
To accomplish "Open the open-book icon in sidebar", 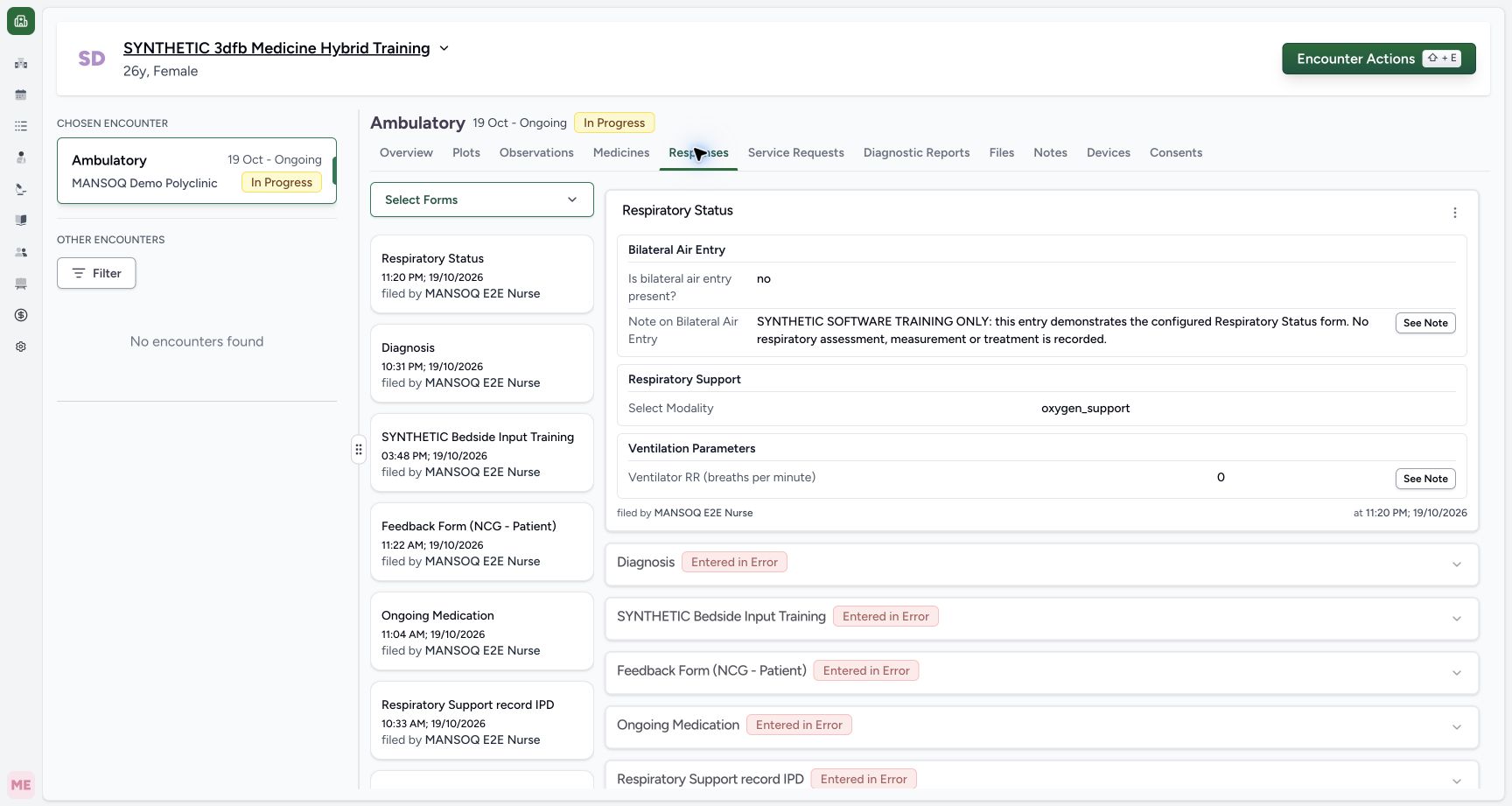I will (x=21, y=221).
